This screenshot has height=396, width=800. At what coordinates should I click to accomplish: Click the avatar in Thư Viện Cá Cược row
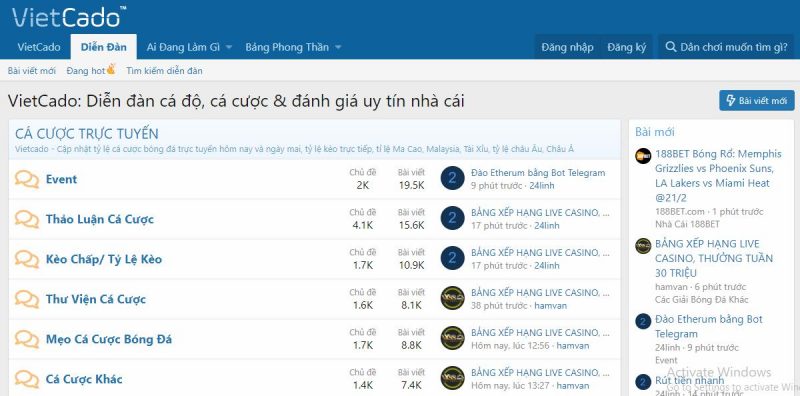[x=453, y=298]
